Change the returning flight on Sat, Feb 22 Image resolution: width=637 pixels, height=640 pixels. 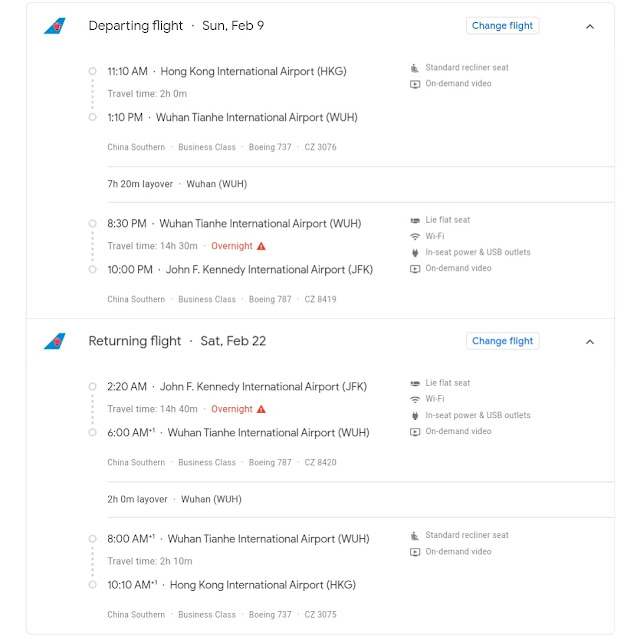[503, 341]
